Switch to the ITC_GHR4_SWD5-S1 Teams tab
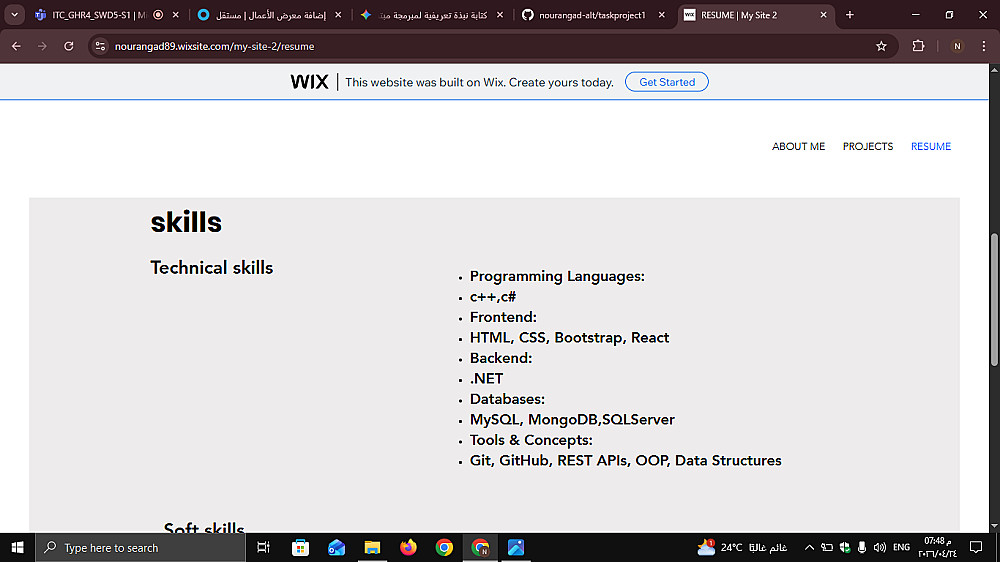The height and width of the screenshot is (562, 1000). pos(99,15)
